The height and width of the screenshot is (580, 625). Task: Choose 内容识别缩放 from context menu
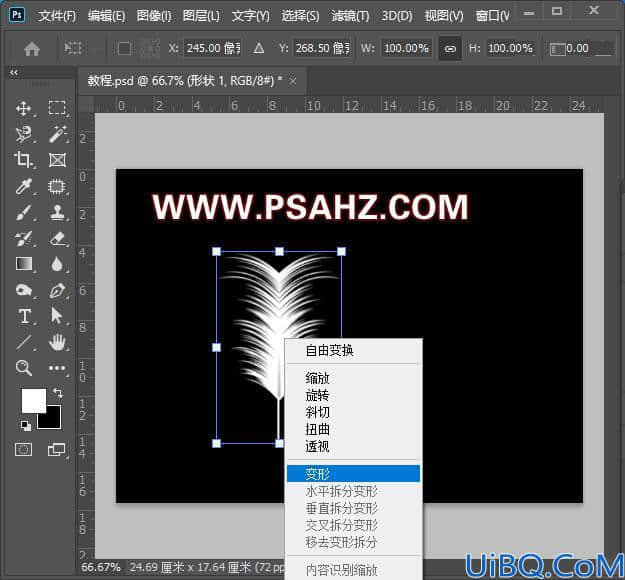(x=354, y=570)
